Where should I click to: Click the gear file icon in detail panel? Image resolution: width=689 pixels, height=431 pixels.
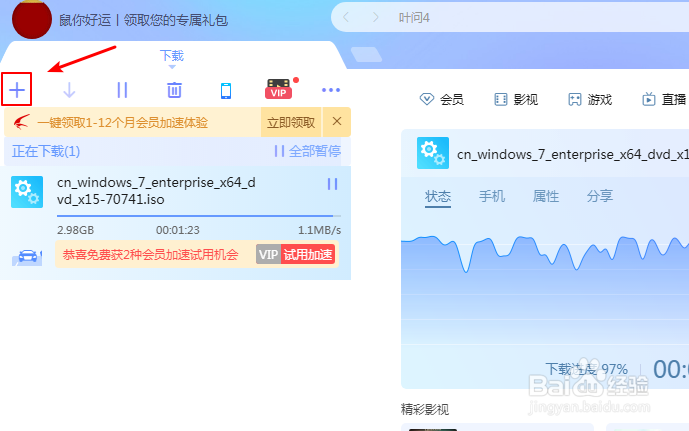click(433, 153)
